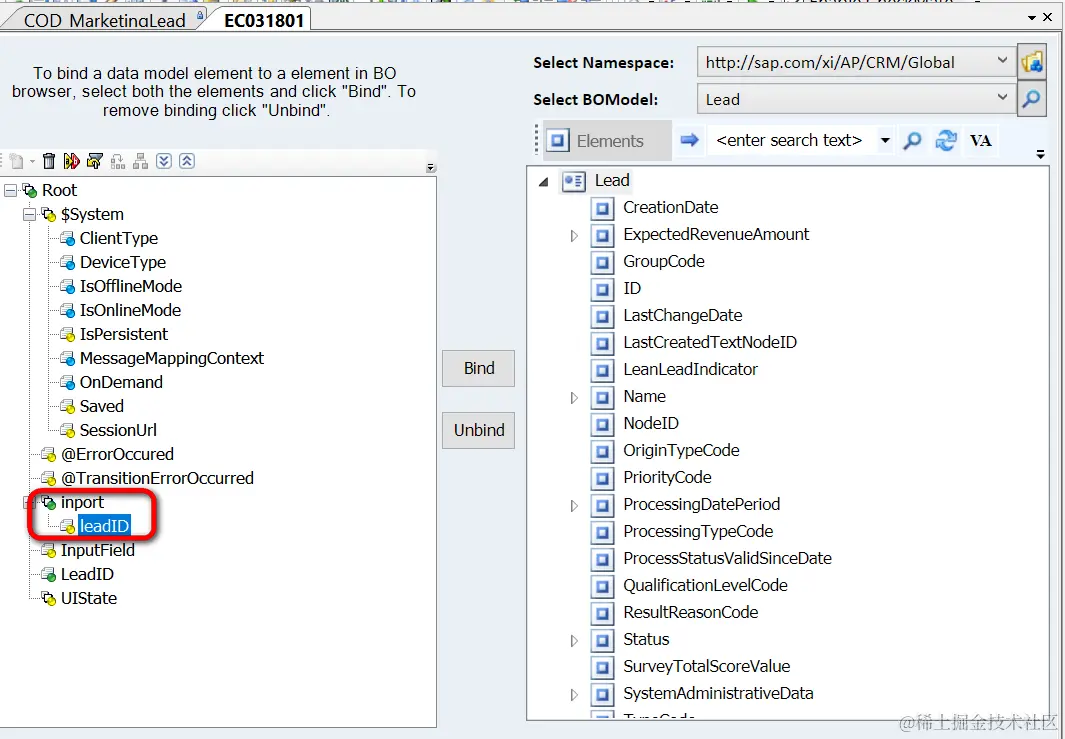Click the filter funnel toolbar icon
1065x739 pixels.
click(x=94, y=161)
